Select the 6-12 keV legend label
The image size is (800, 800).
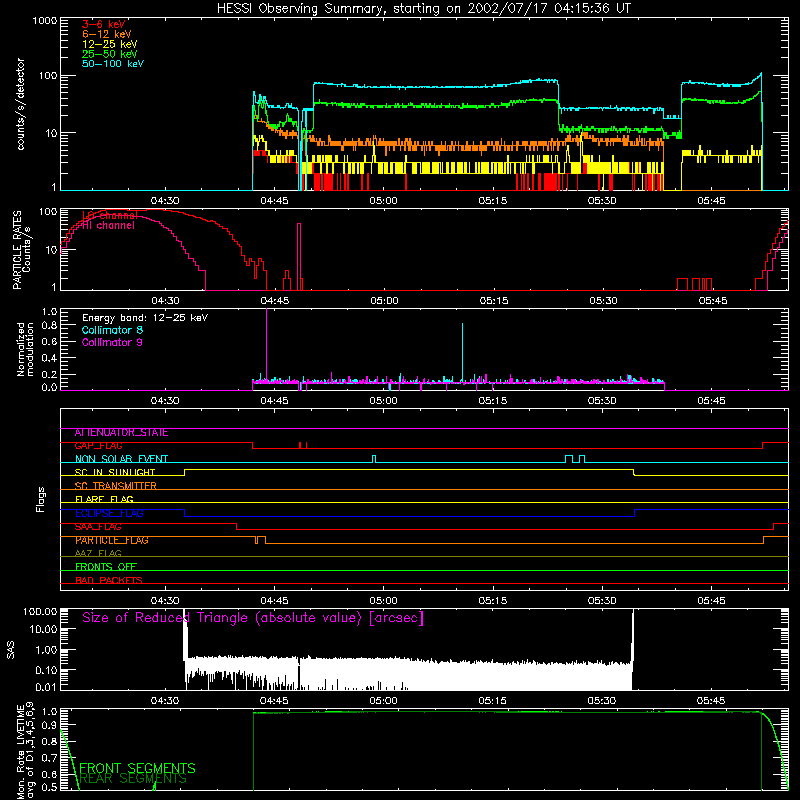pos(107,34)
